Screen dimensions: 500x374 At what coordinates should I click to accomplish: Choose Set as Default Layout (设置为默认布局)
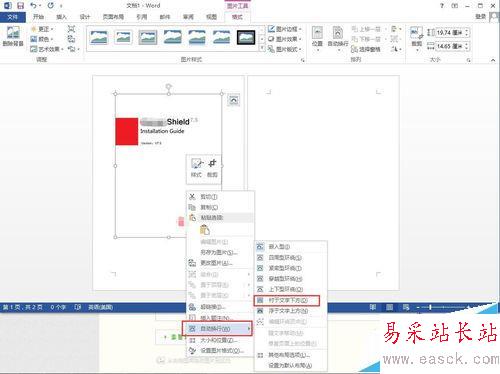pyautogui.click(x=290, y=366)
